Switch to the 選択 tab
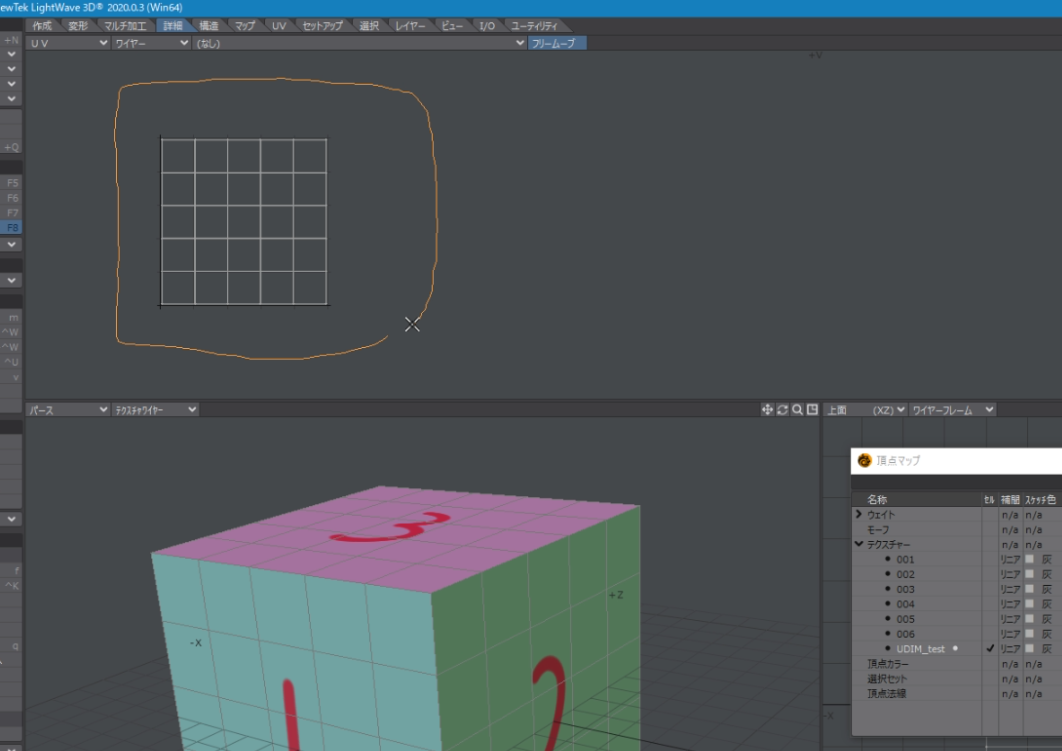 pyautogui.click(x=369, y=26)
